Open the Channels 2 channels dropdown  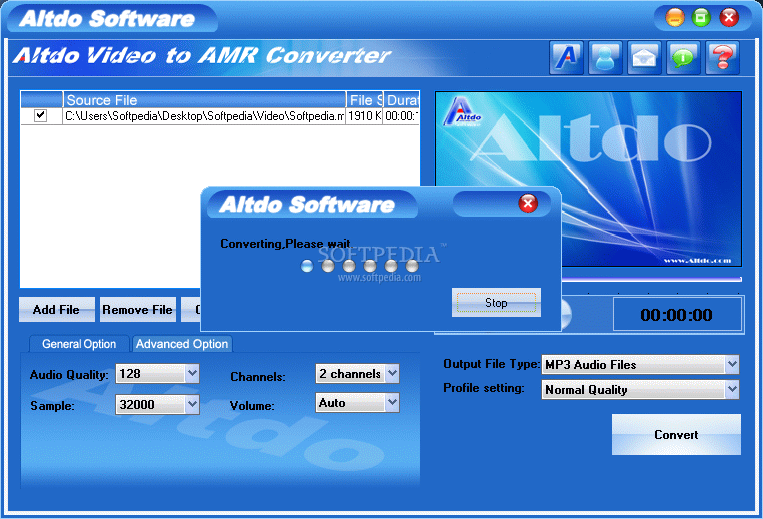point(392,374)
